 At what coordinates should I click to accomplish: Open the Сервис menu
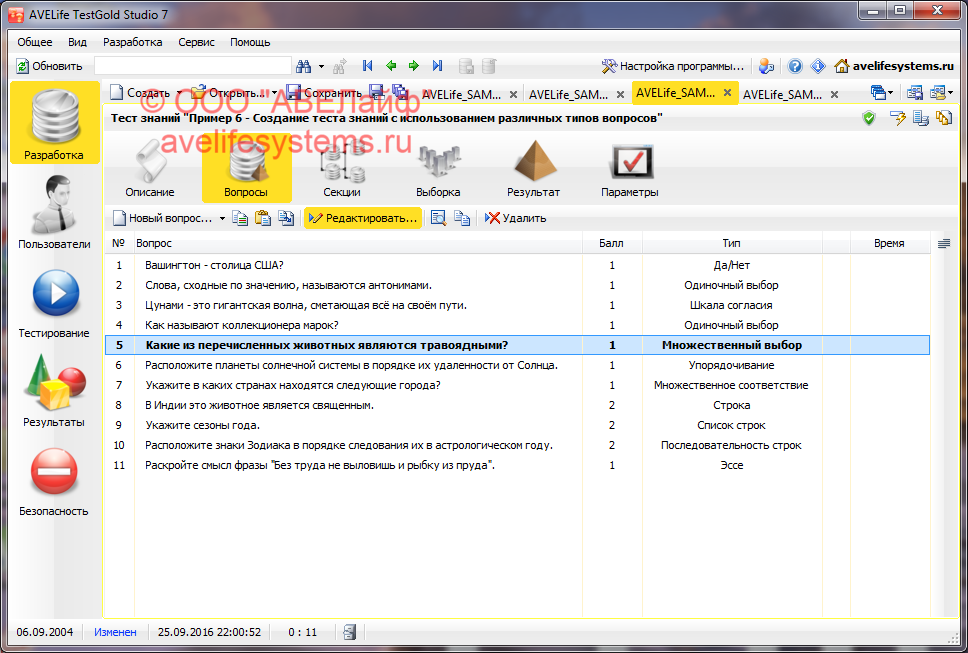coord(196,42)
